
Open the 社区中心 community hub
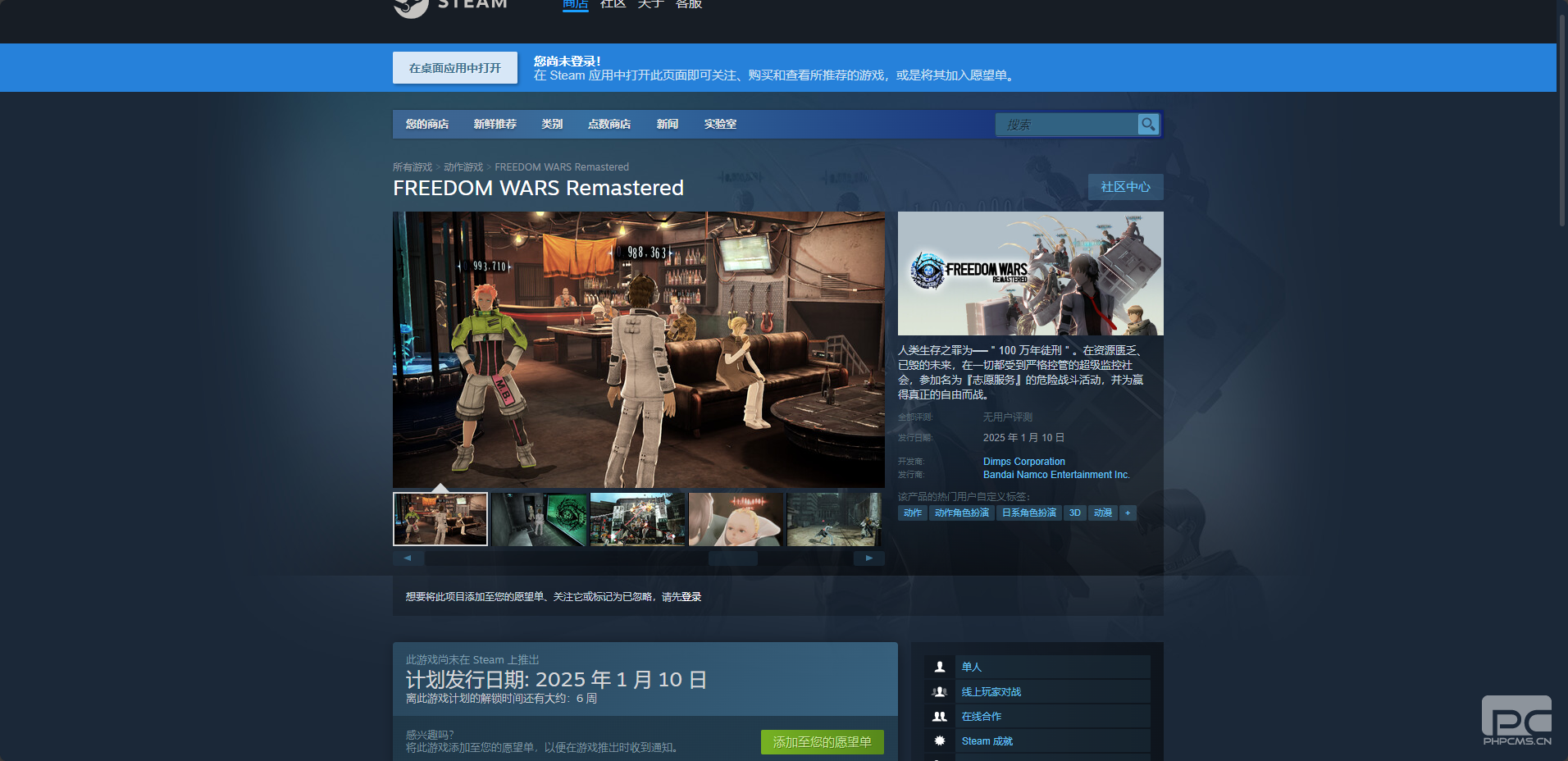[1125, 187]
